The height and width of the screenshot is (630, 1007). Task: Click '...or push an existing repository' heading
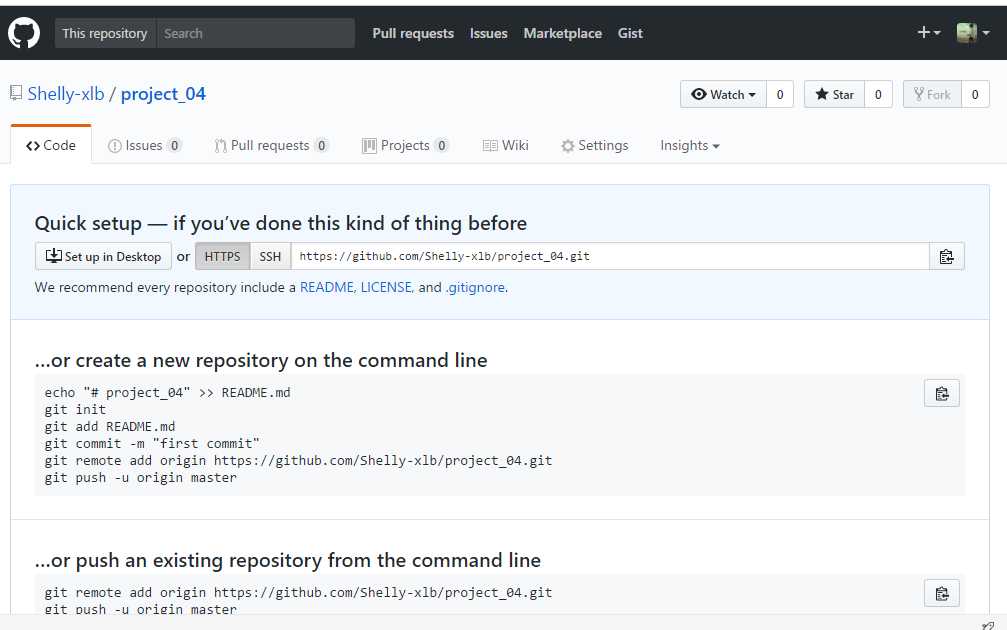tap(288, 560)
